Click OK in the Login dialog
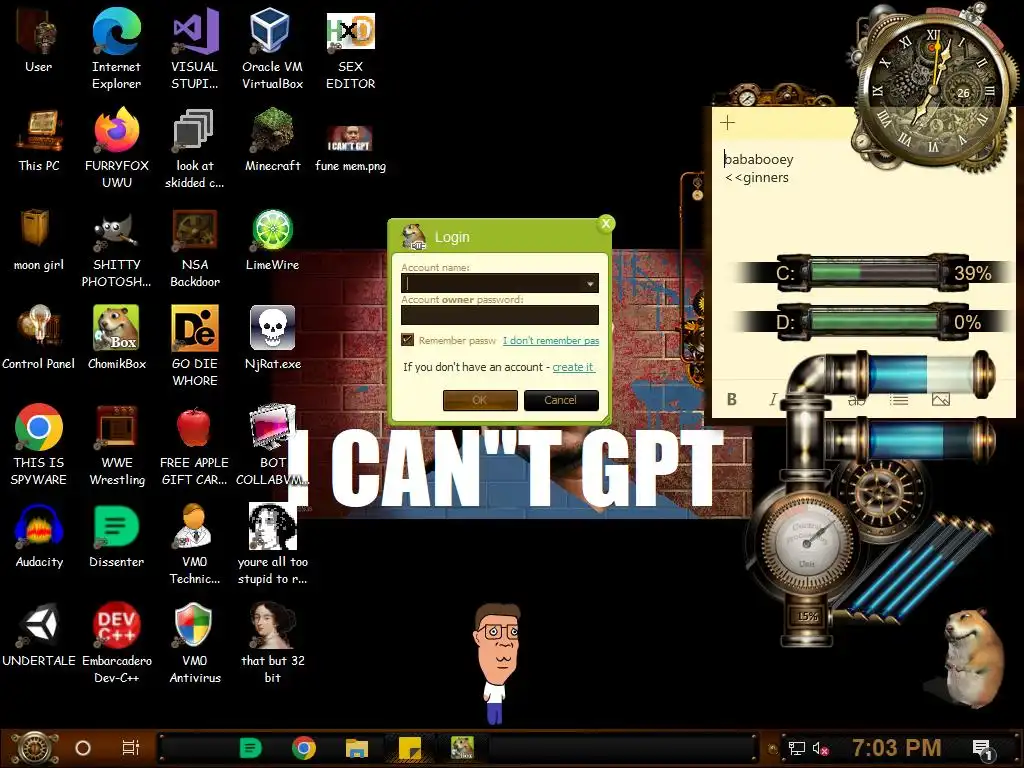The image size is (1024, 768). [x=480, y=400]
